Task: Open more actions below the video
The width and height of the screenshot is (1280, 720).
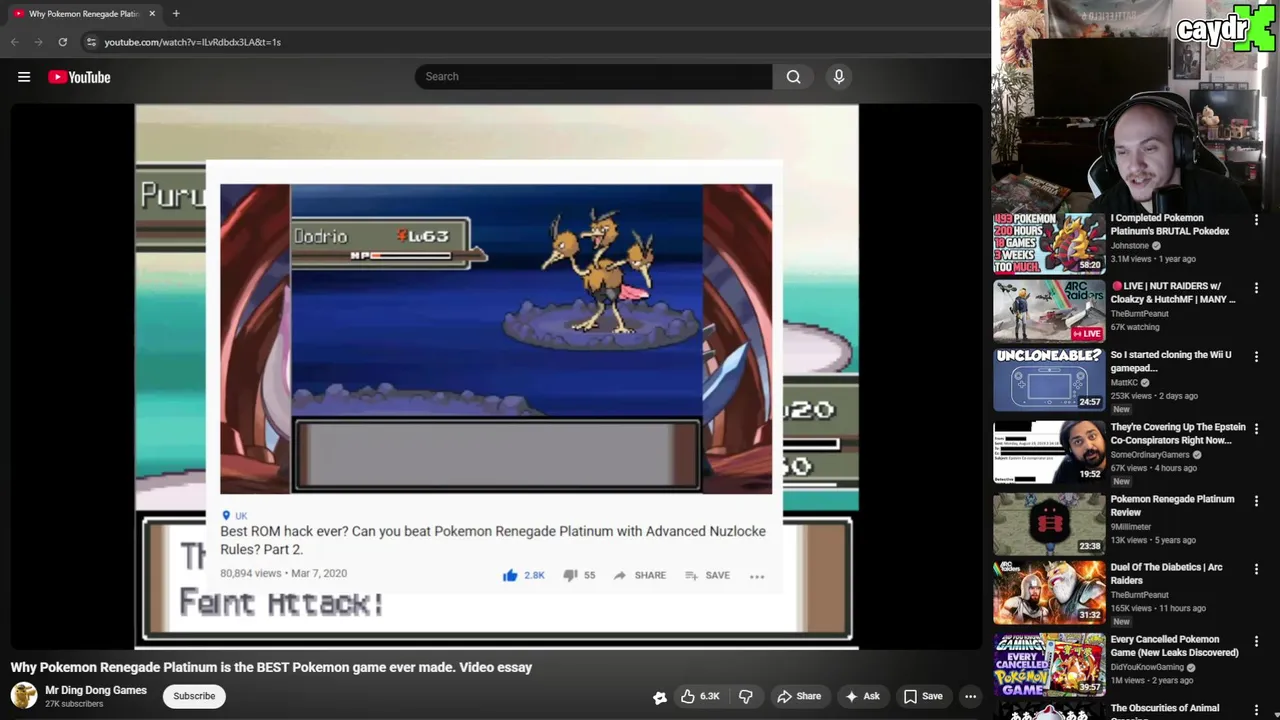Action: [x=970, y=696]
